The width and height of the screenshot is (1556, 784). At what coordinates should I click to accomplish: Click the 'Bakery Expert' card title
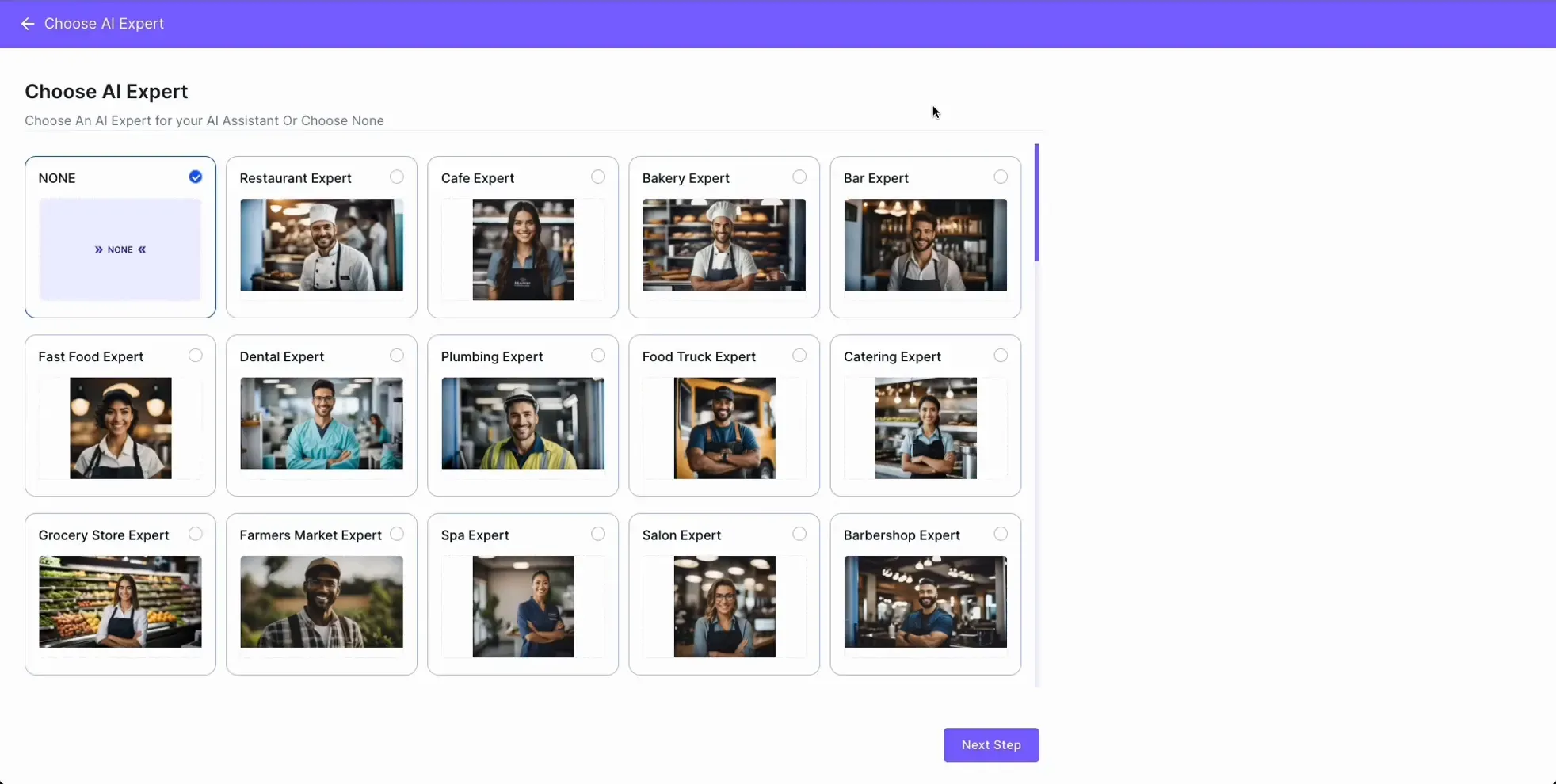(686, 178)
